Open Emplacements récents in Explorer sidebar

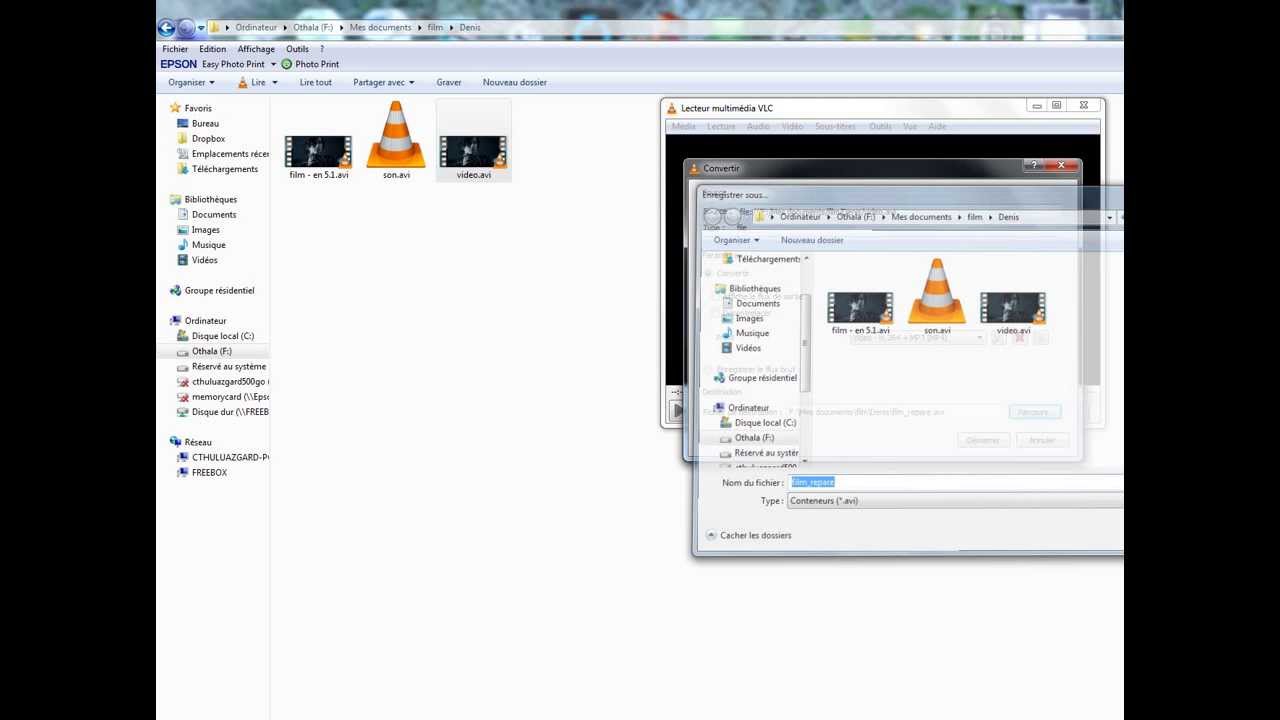tap(223, 154)
